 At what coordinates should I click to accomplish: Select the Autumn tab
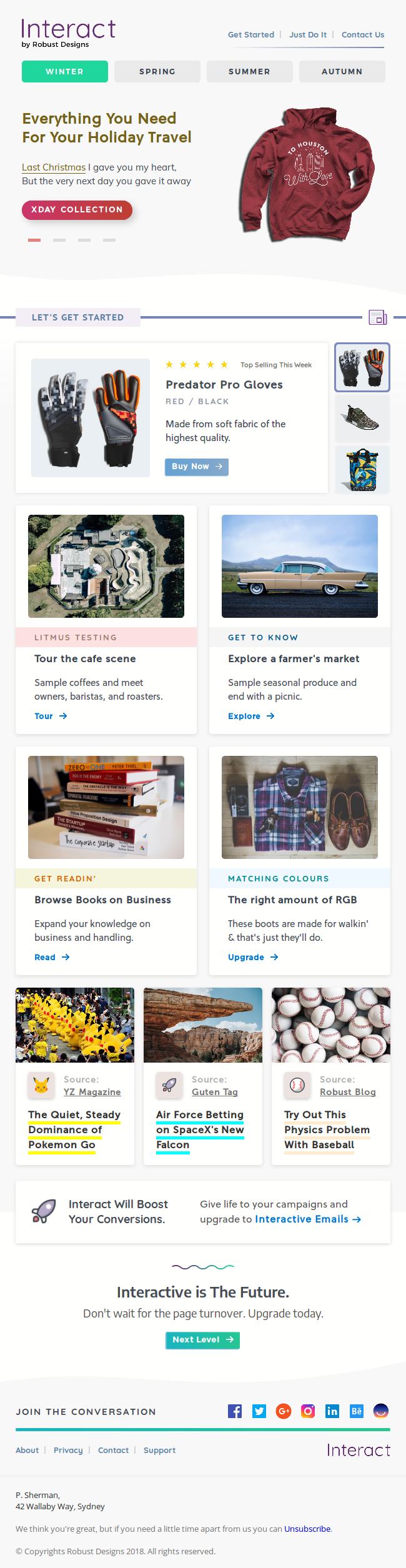click(342, 72)
